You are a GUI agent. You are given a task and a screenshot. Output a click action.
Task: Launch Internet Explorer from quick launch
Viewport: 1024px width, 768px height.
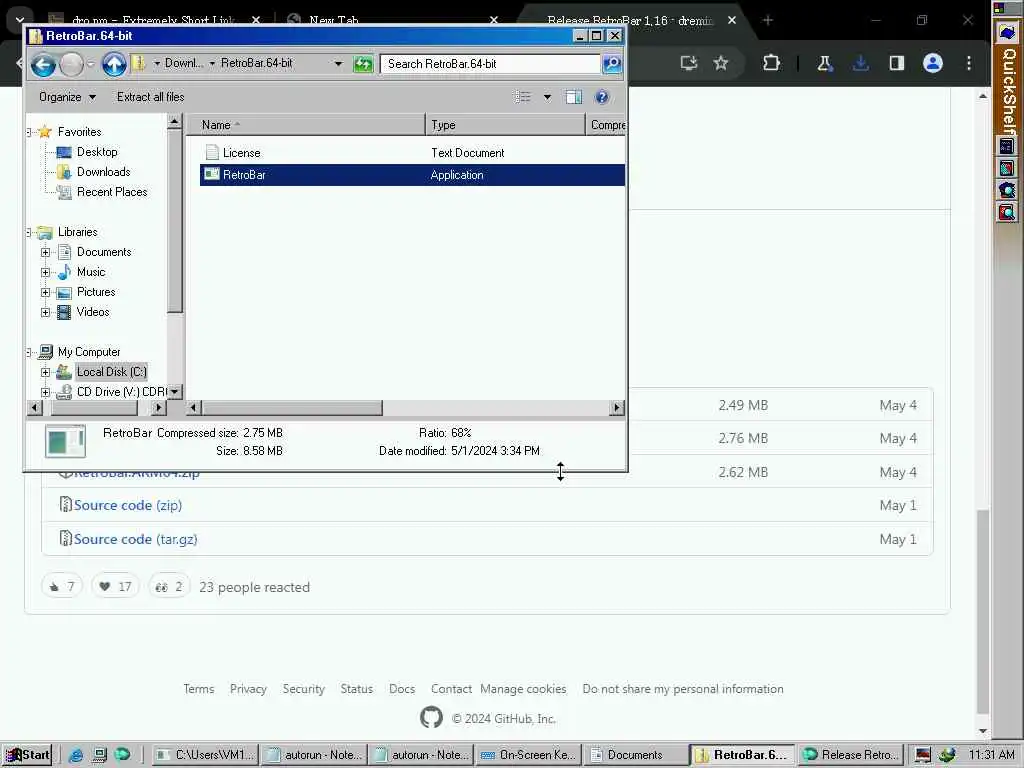pyautogui.click(x=76, y=755)
